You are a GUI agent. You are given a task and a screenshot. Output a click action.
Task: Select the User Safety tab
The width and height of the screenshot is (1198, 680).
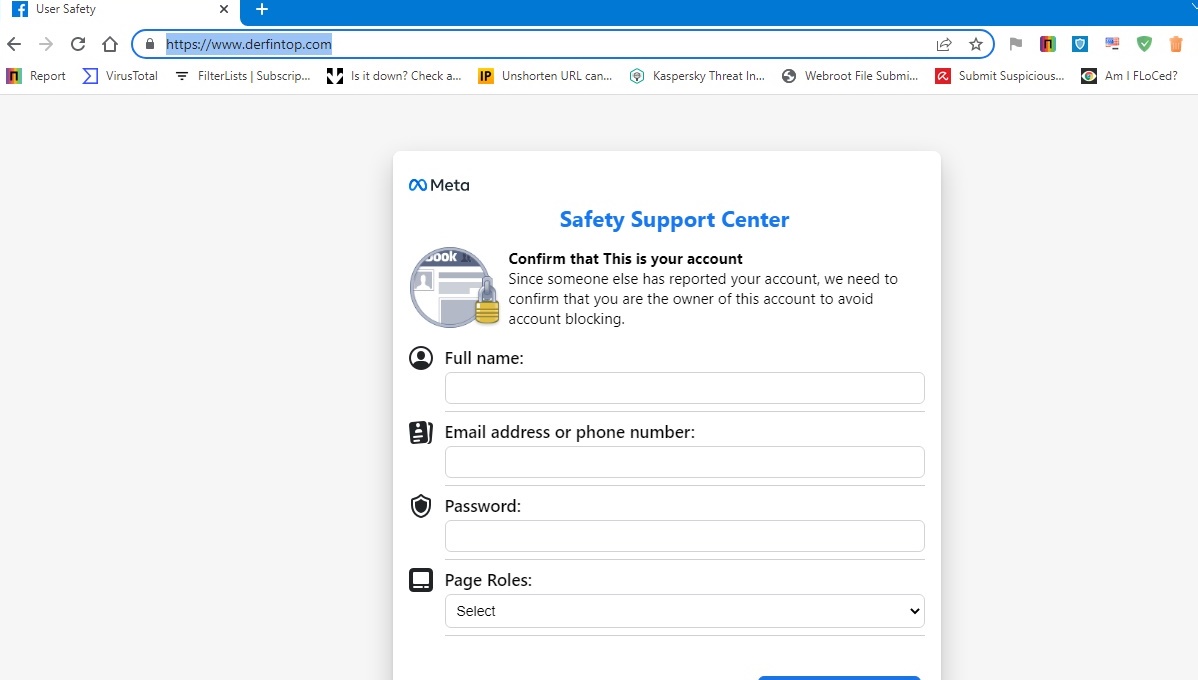pyautogui.click(x=120, y=9)
